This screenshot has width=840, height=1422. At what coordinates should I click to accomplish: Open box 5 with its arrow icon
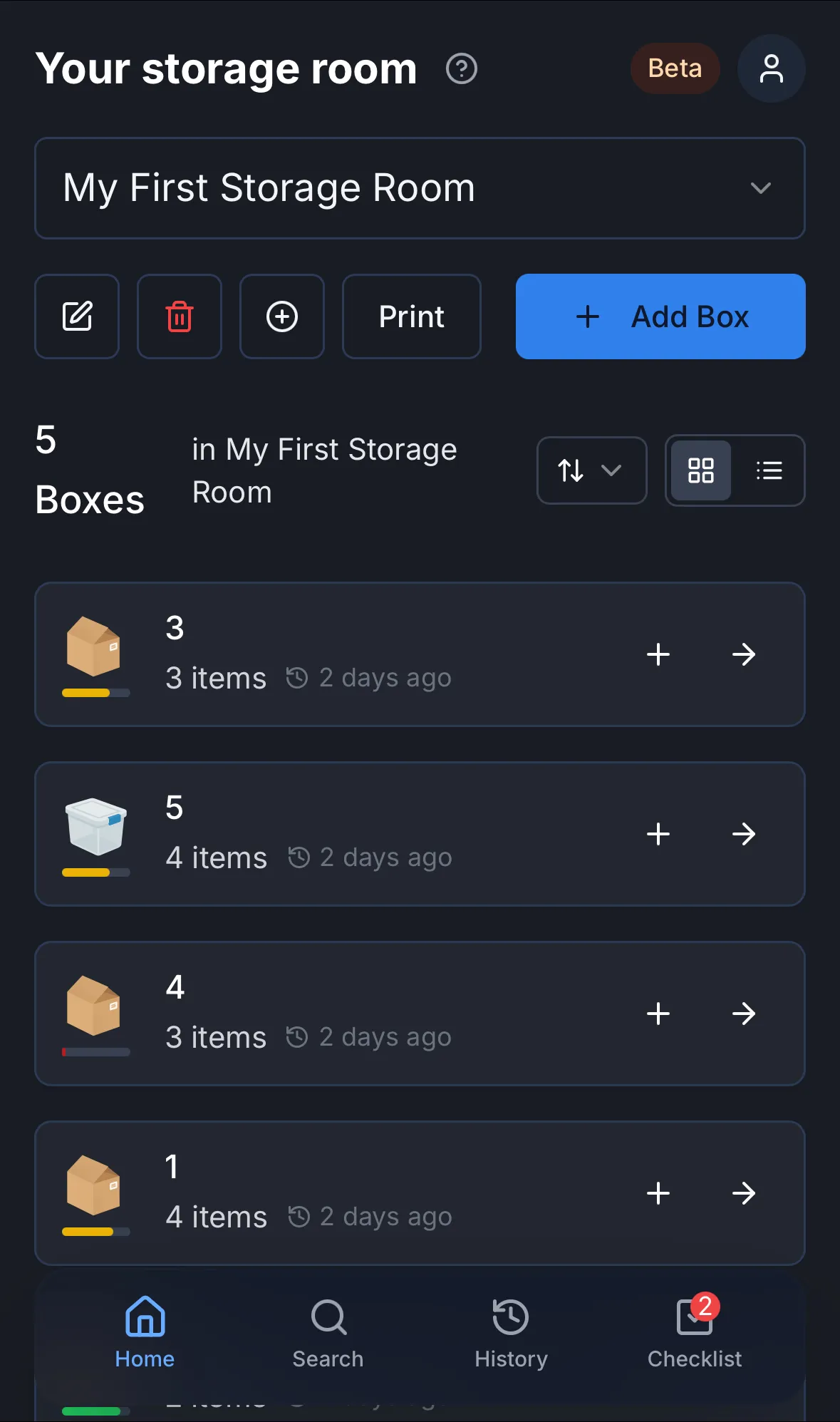point(744,834)
